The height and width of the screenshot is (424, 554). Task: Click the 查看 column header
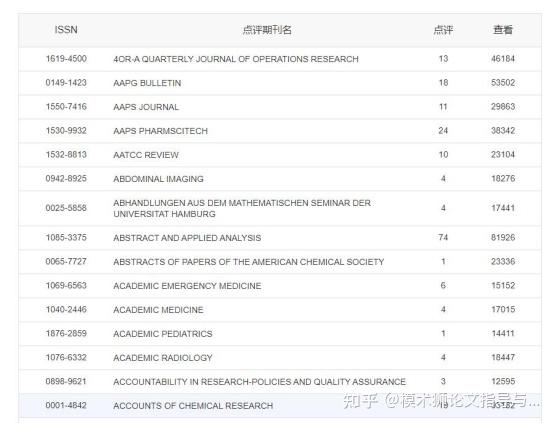click(503, 30)
